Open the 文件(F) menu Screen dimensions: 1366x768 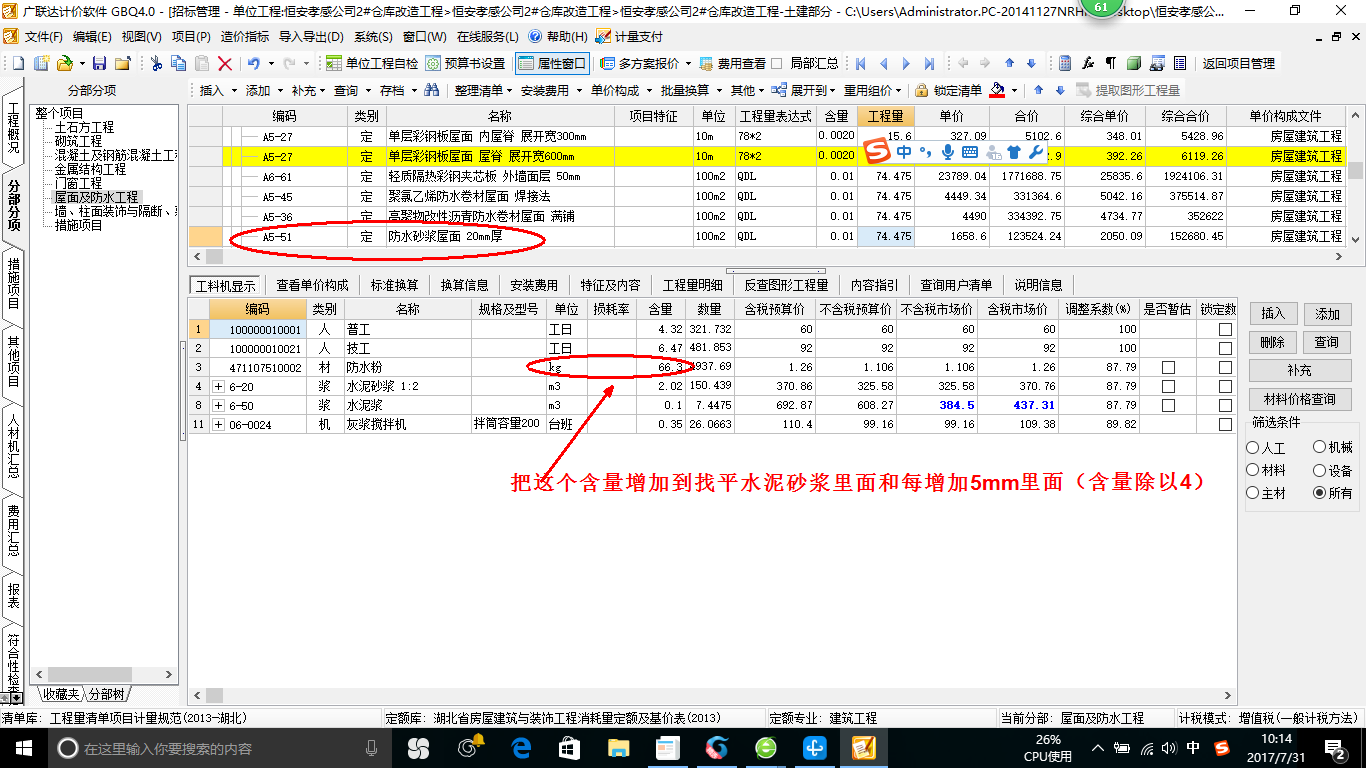(x=42, y=36)
